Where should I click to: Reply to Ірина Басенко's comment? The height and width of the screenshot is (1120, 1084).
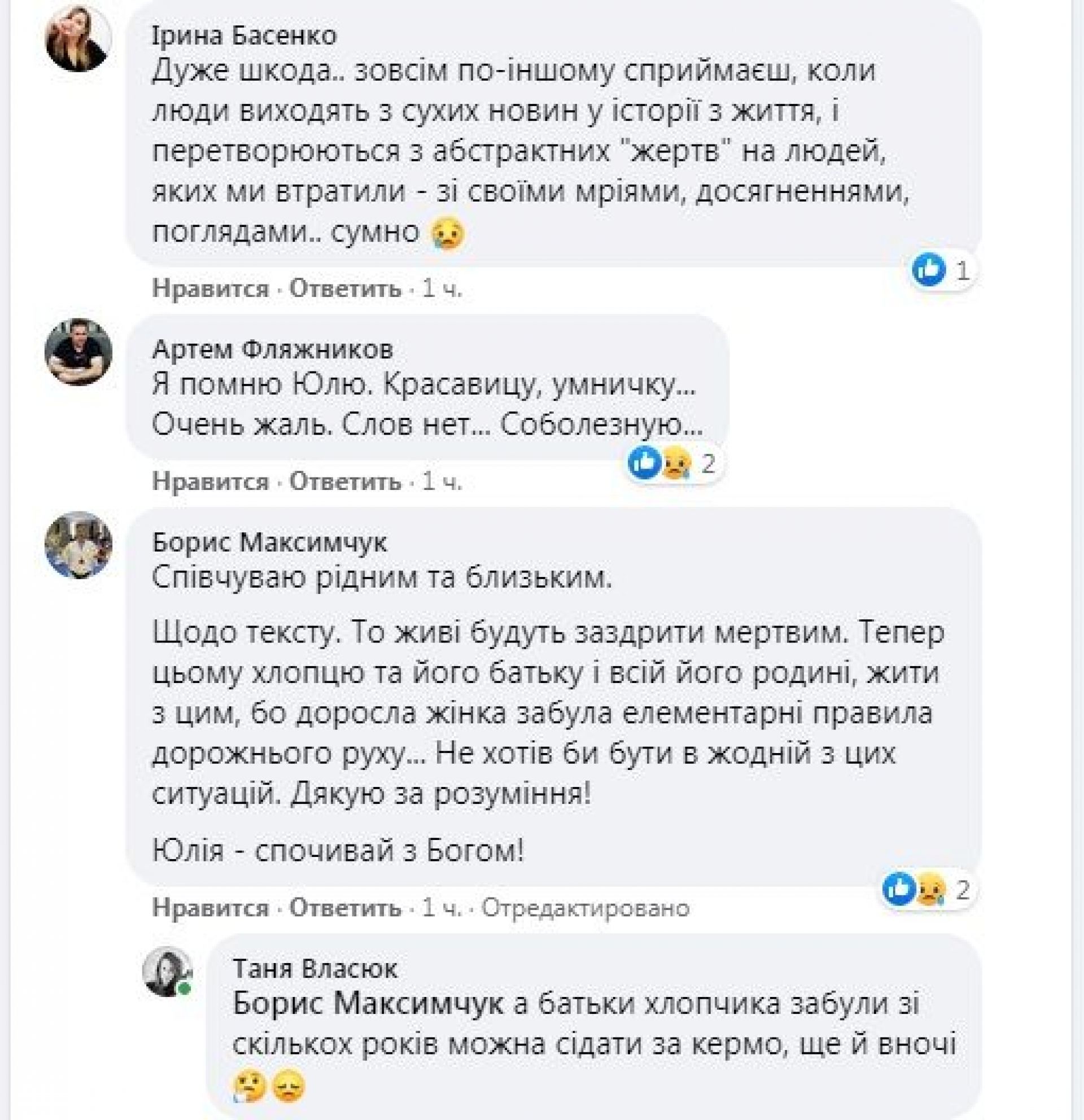(x=345, y=289)
